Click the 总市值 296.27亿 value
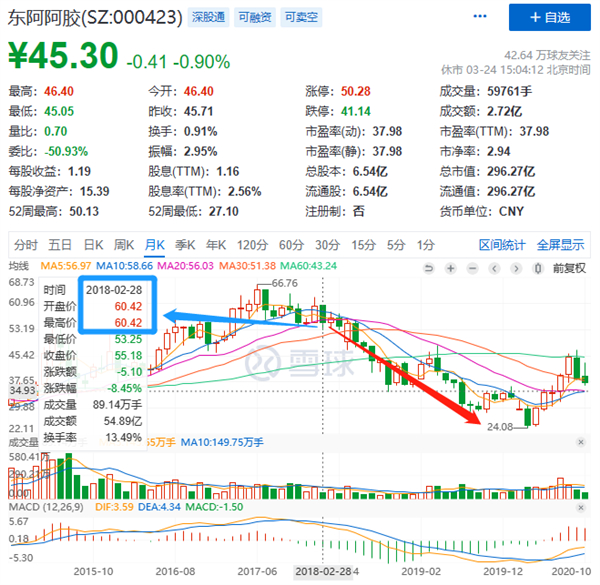The image size is (600, 585). (511, 171)
